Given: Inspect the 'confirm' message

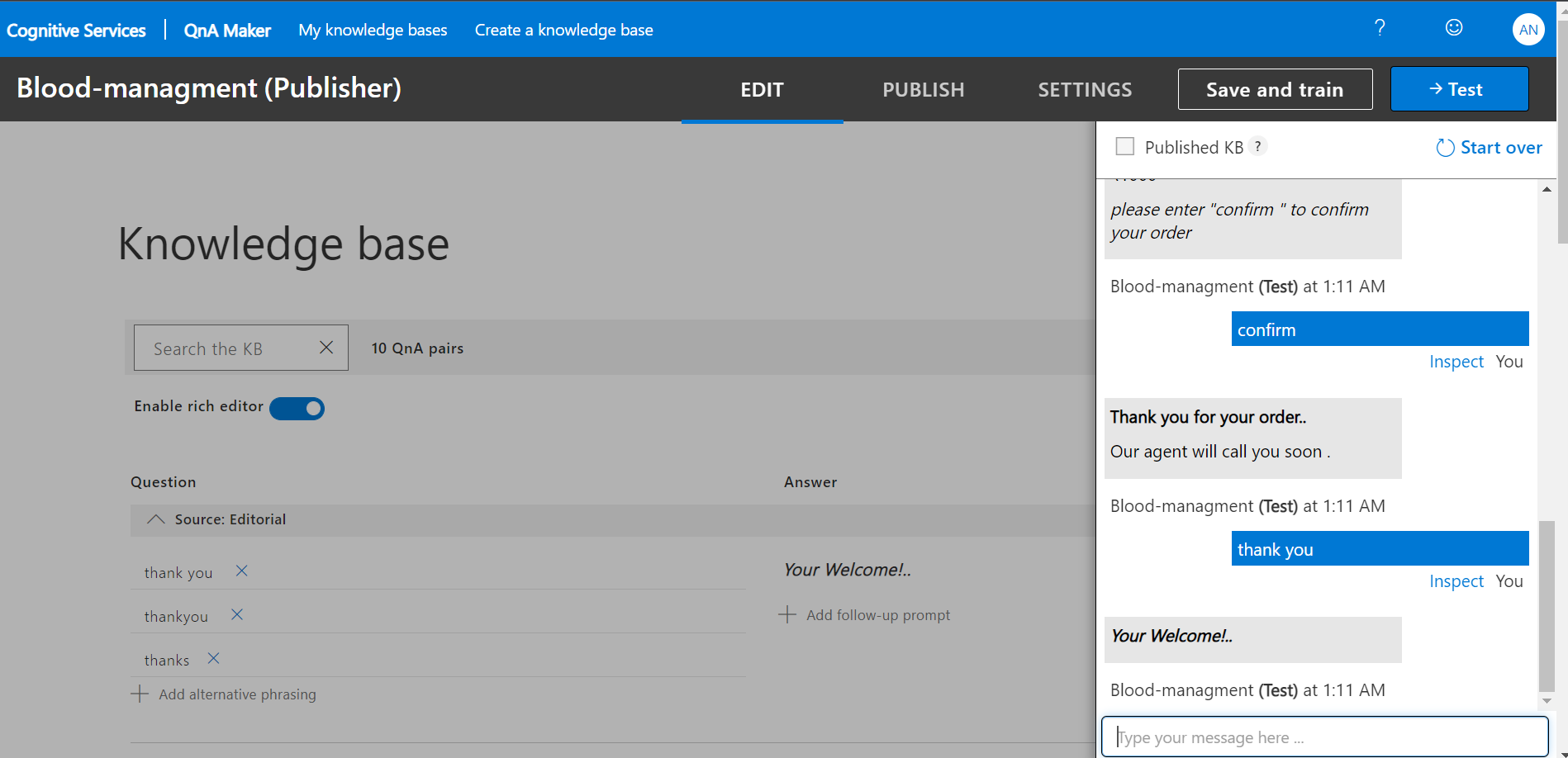Looking at the screenshot, I should [x=1456, y=362].
